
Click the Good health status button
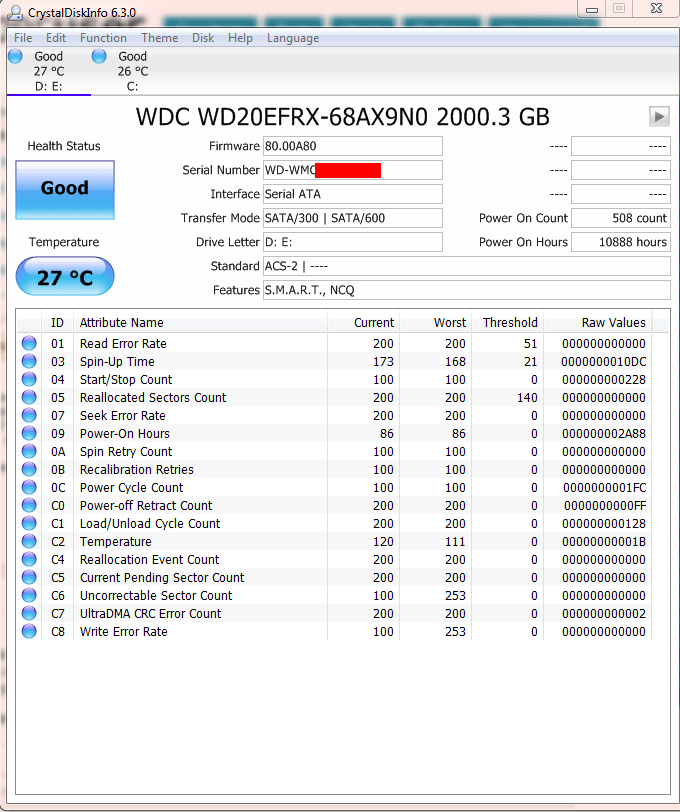pos(65,188)
